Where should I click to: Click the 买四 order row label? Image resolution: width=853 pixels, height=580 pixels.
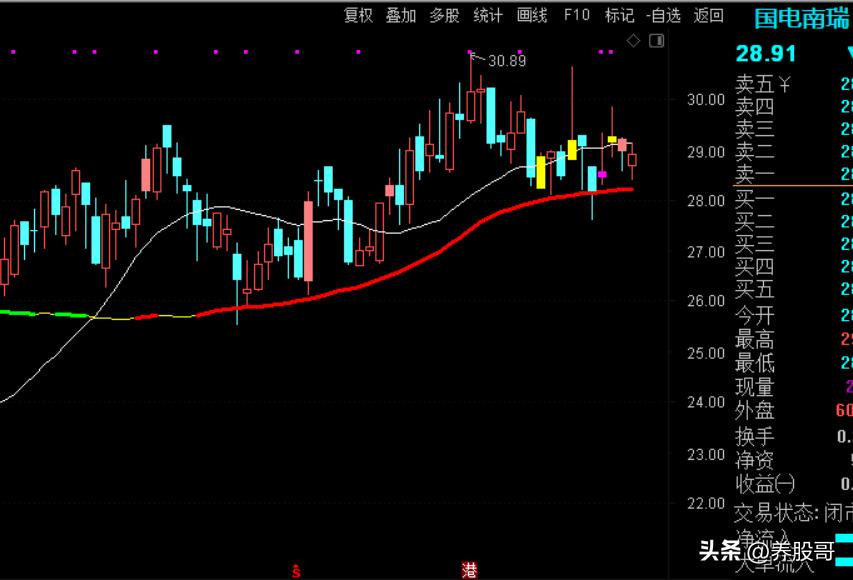(x=755, y=267)
